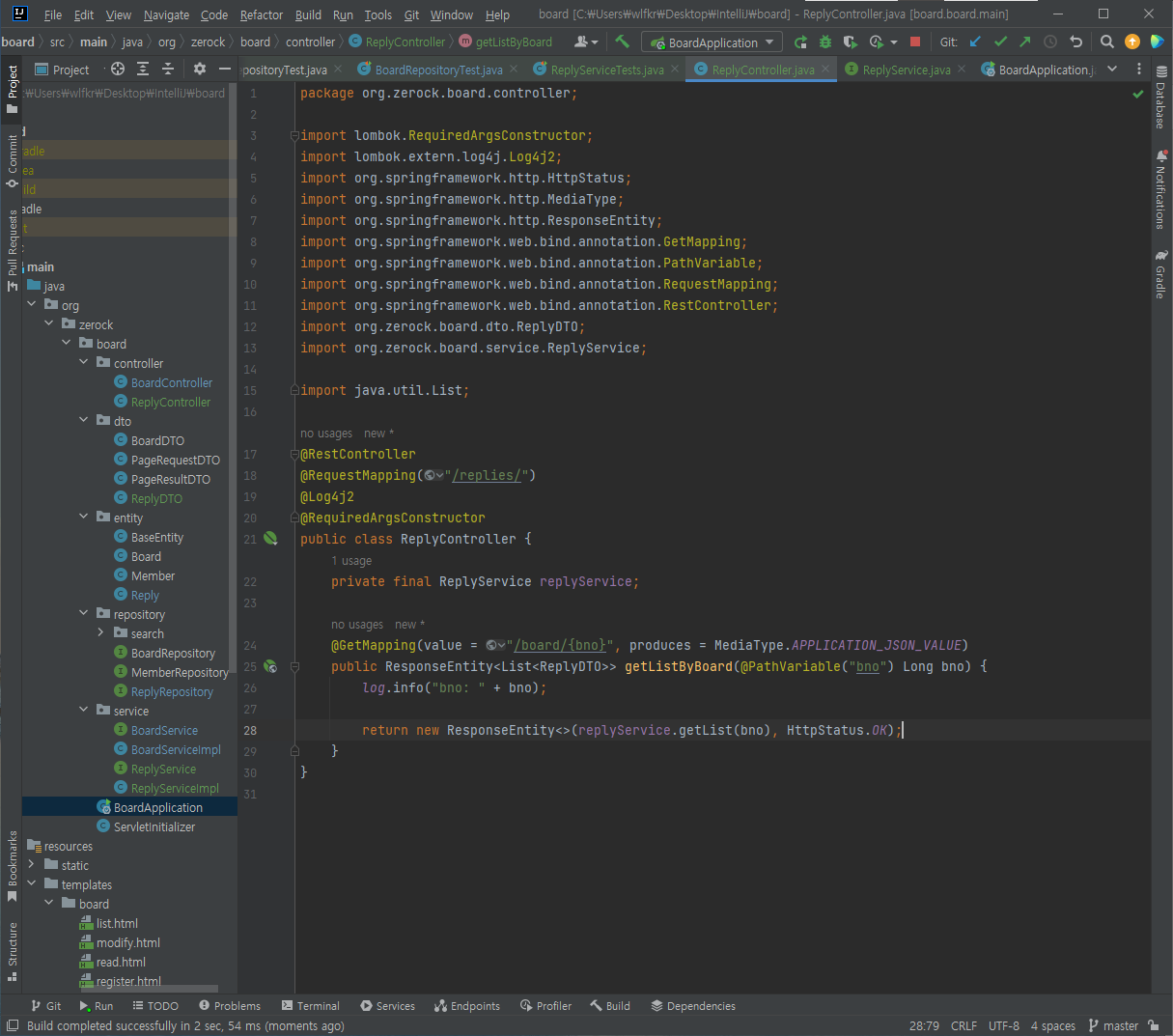Switch to the ReplyServiceTests.java editor tab

607,70
